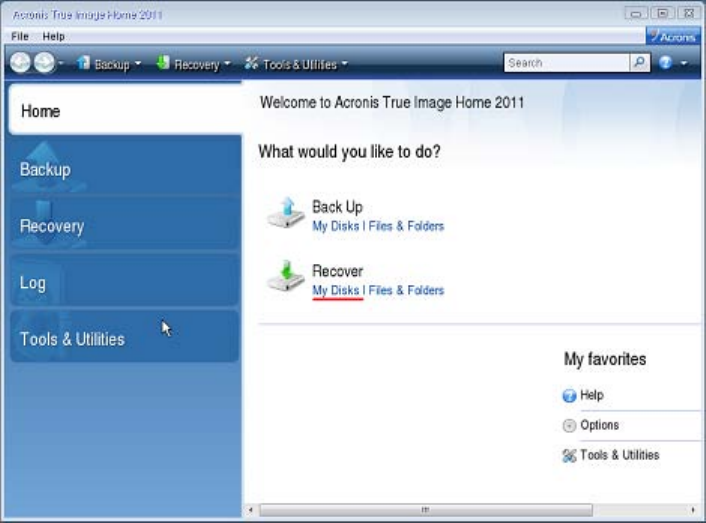Click Tools & Utilities icon in My favorites

(569, 455)
